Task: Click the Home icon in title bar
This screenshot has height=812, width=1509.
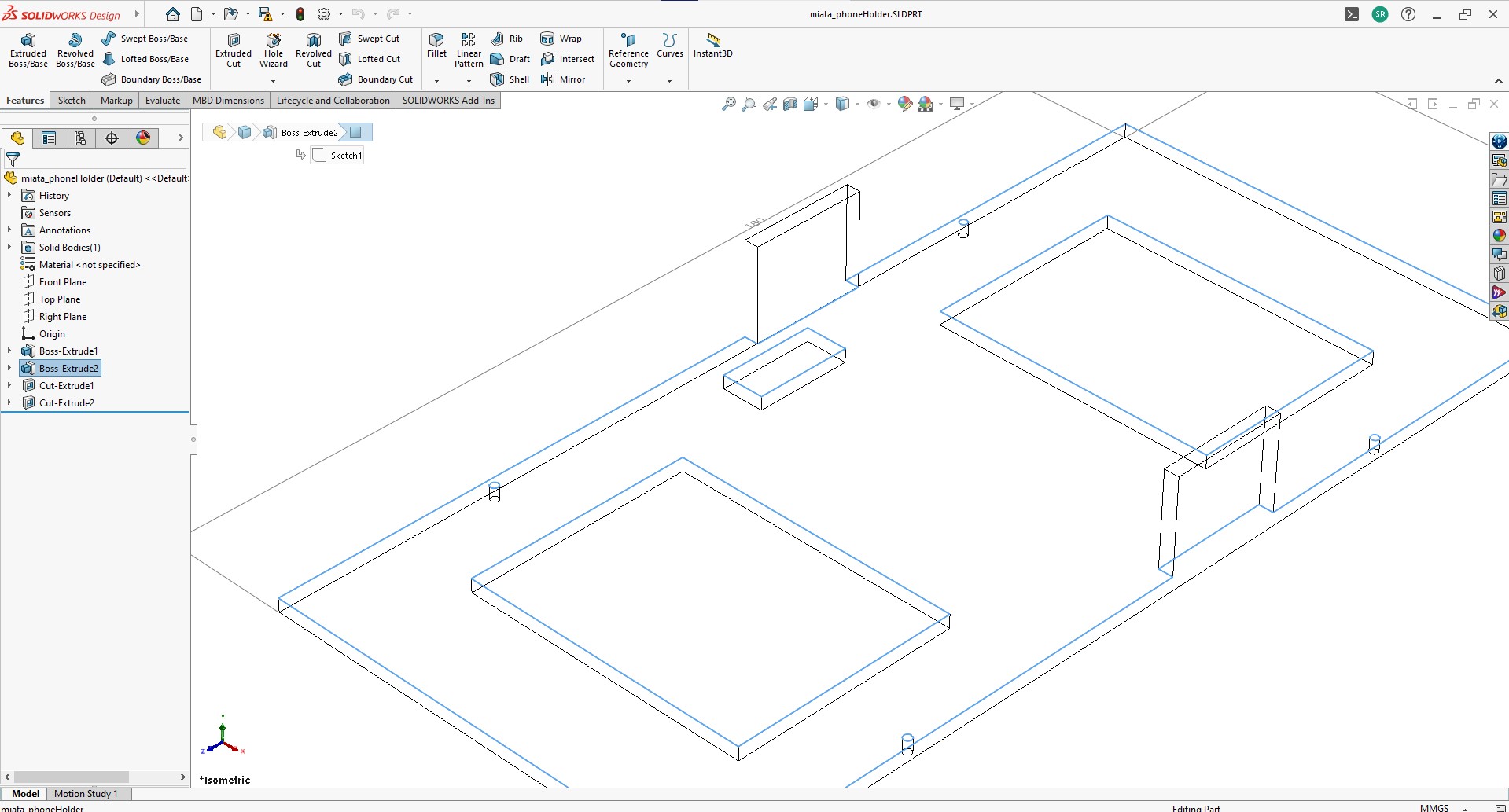Action: (x=173, y=14)
